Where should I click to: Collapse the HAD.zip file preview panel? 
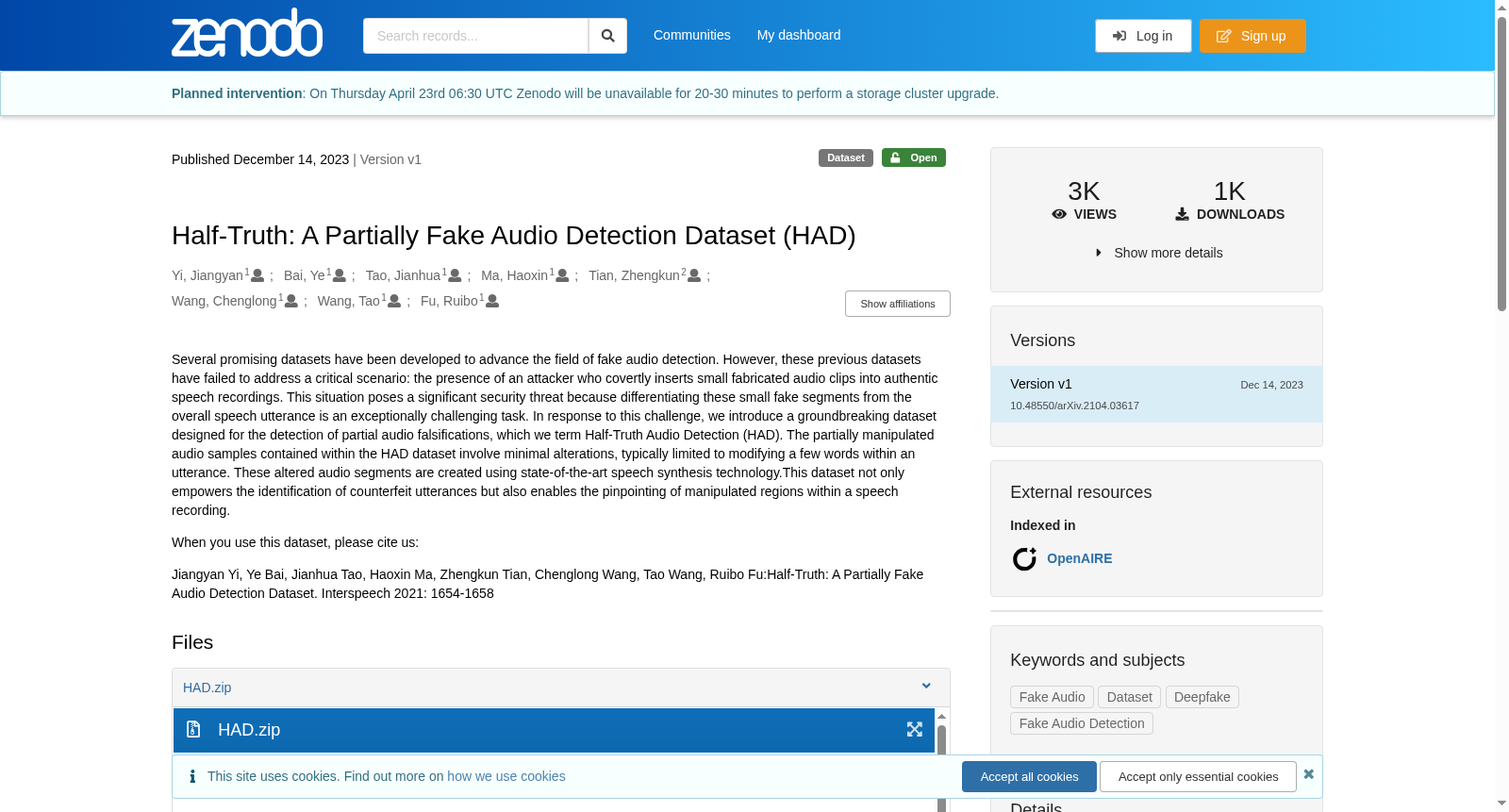(x=926, y=687)
